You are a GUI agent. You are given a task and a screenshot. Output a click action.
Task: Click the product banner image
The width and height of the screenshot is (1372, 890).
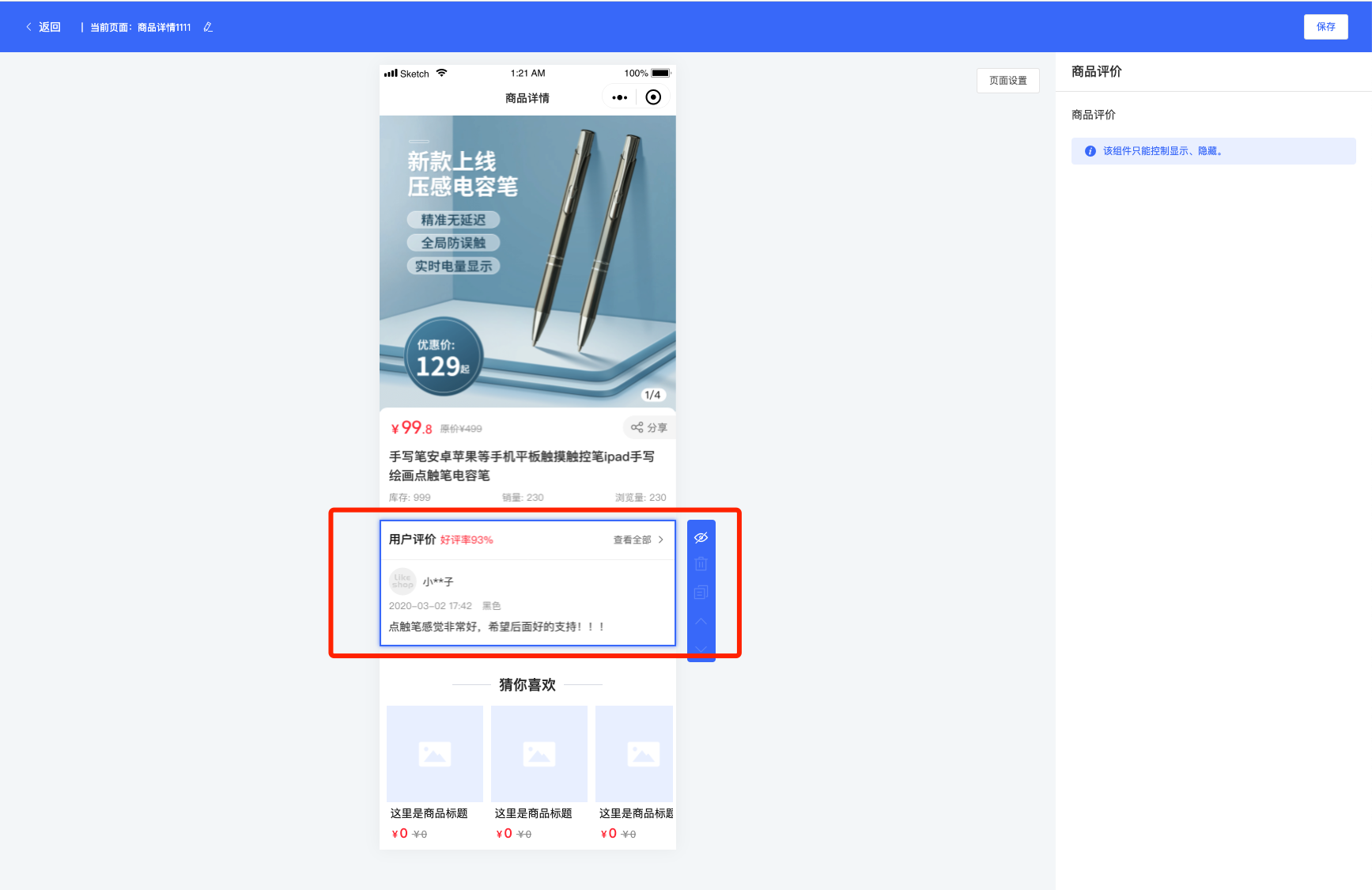(x=527, y=261)
